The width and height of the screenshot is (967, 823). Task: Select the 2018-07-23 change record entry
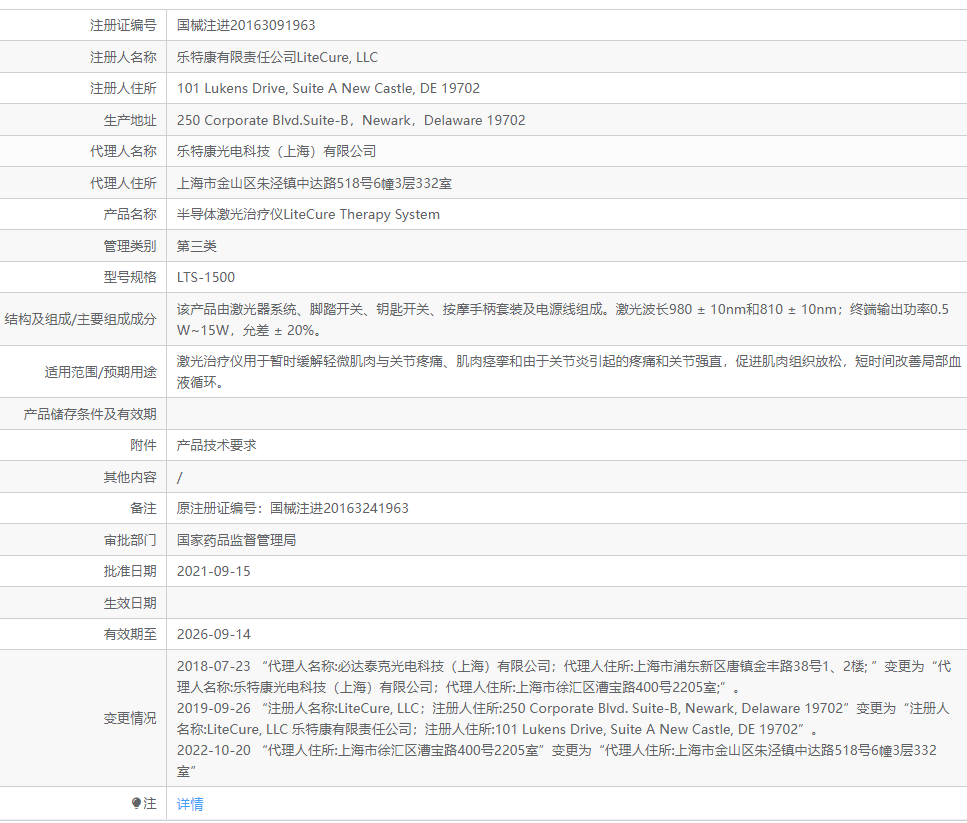(x=564, y=677)
